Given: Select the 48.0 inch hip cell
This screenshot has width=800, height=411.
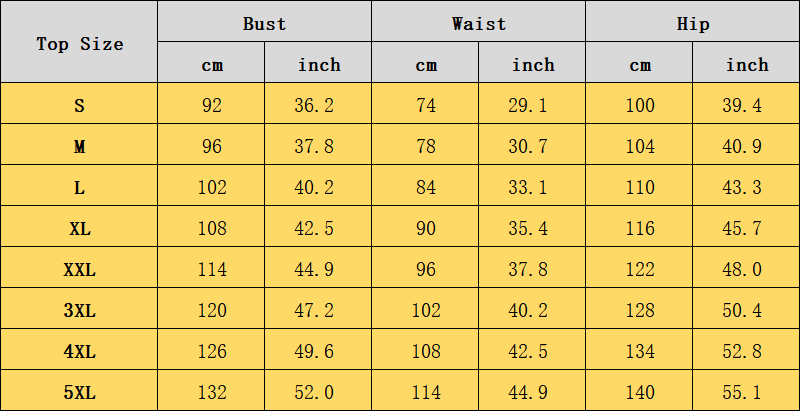Looking at the screenshot, I should click(746, 268).
